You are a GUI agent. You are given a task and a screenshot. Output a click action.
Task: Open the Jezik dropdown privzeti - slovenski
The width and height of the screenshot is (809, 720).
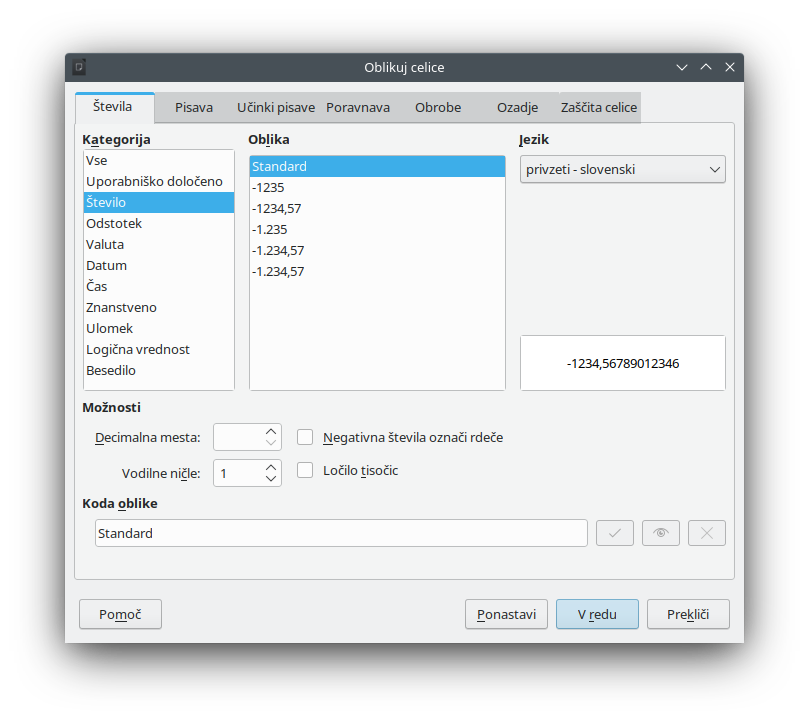click(x=622, y=169)
